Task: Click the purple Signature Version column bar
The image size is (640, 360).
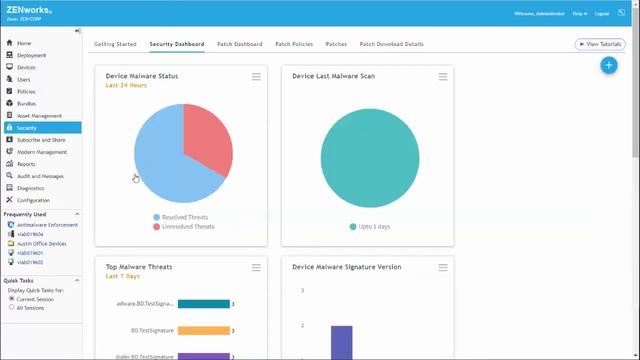Action: coord(342,342)
